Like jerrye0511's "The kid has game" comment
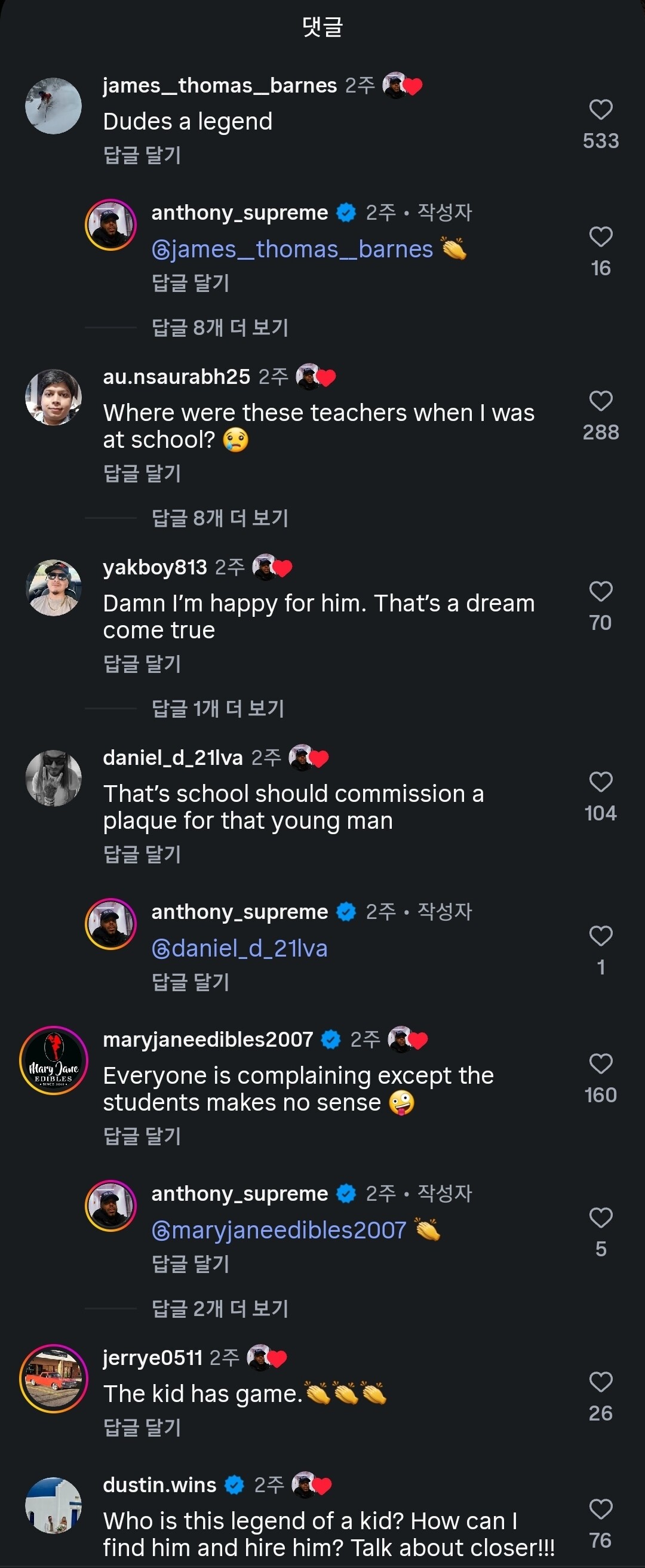The height and width of the screenshot is (1568, 645). (x=601, y=1382)
